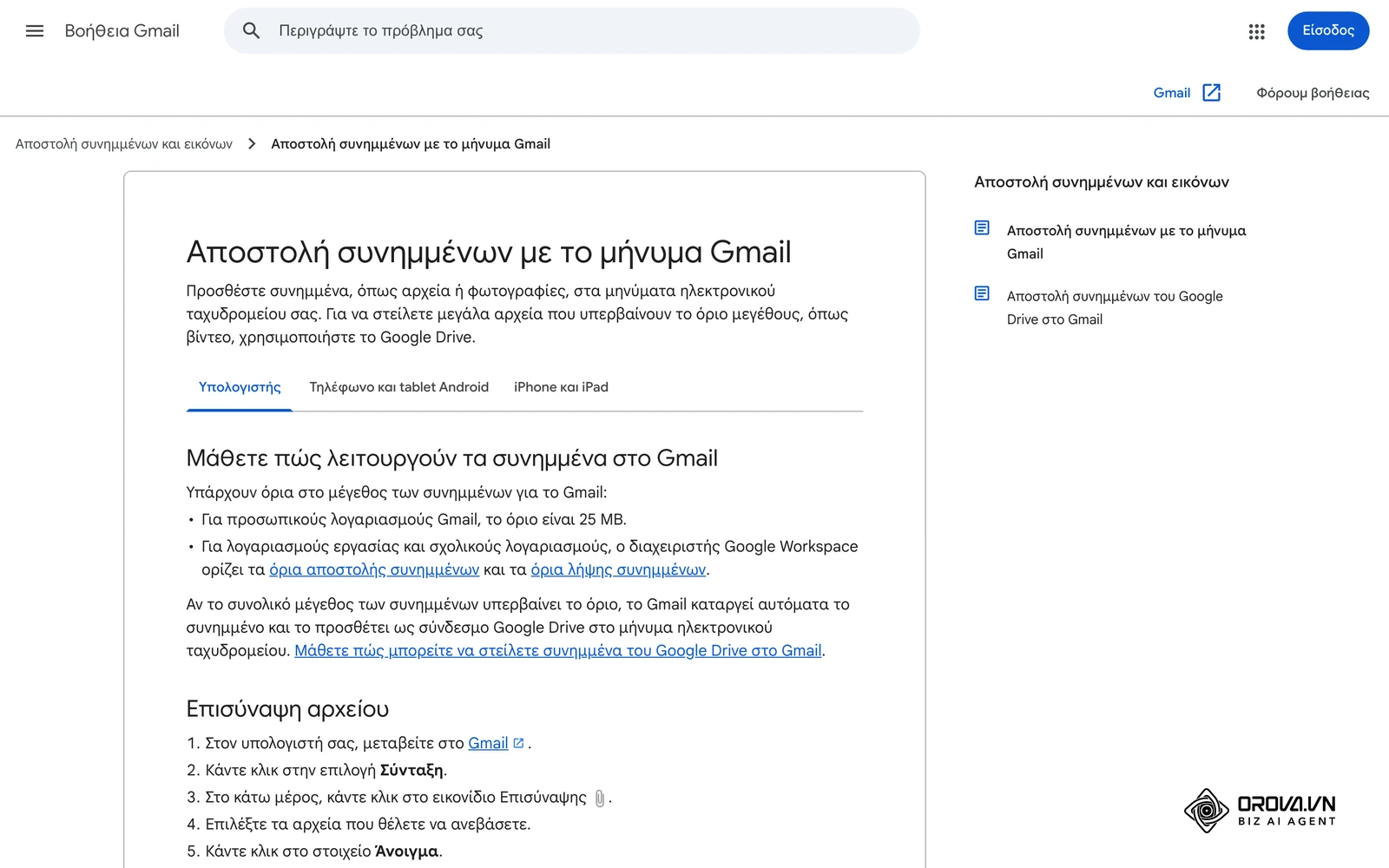Click the page heading 'Αποστολή συνημμένων με το μήνυμα Gmail'
Image resolution: width=1389 pixels, height=868 pixels.
coord(489,252)
